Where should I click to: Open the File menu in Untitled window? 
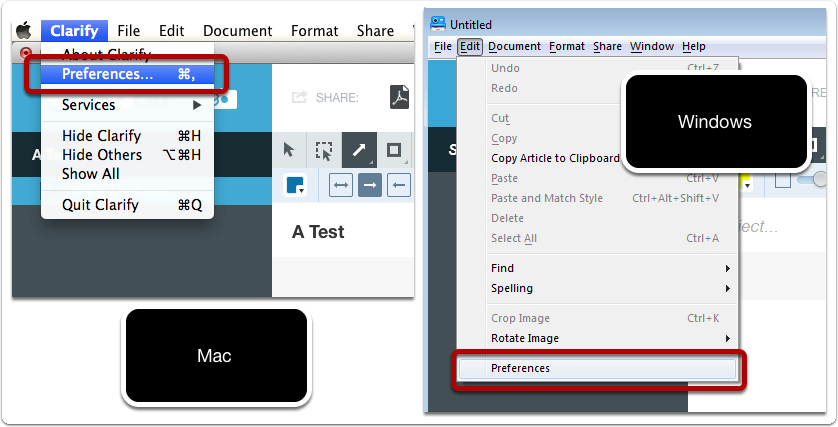tap(443, 46)
